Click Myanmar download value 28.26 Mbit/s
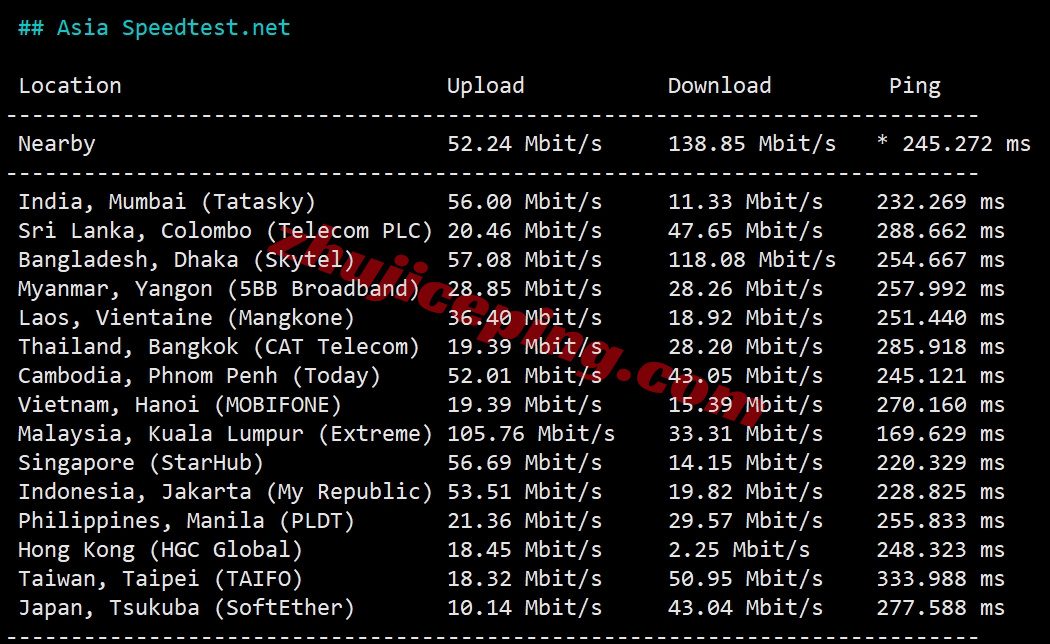This screenshot has width=1050, height=644. [745, 289]
